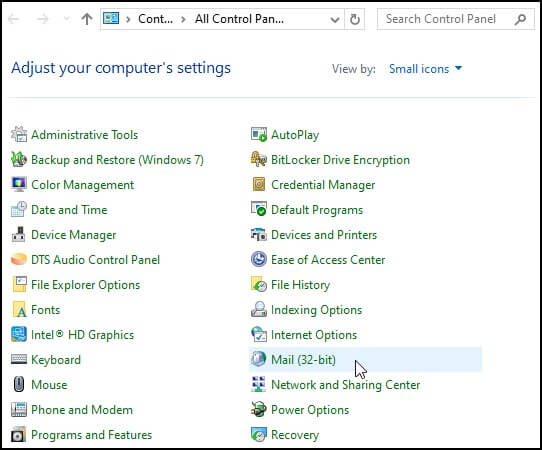Click the All Control Pan... breadcrumb

click(x=239, y=19)
